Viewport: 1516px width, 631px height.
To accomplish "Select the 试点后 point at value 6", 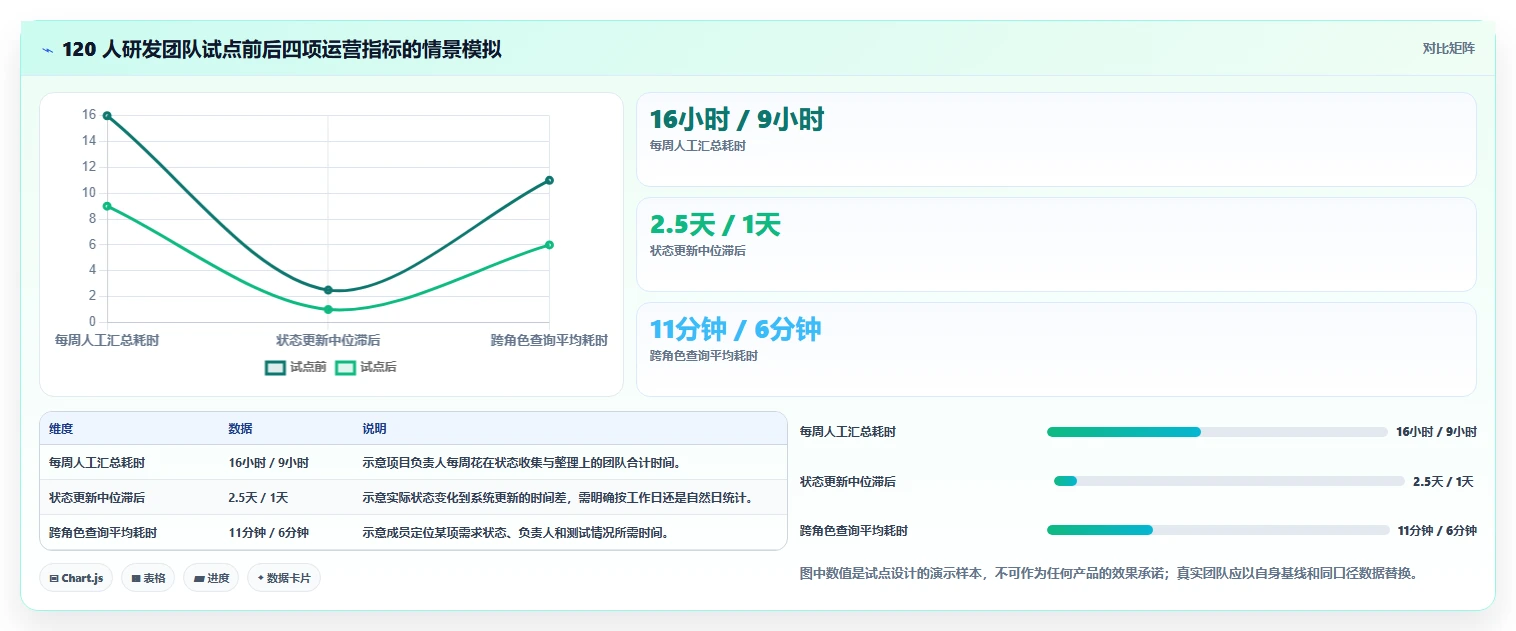I will (x=549, y=245).
